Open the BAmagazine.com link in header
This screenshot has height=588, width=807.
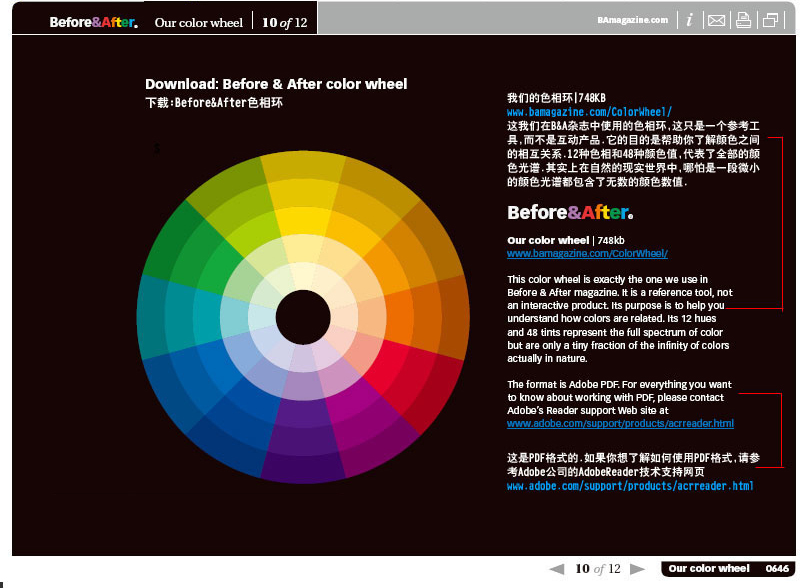click(x=632, y=19)
